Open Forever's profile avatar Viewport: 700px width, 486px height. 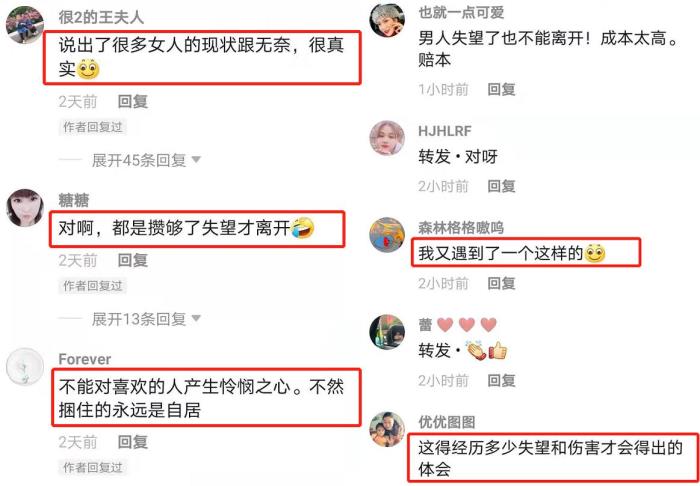pos(25,366)
